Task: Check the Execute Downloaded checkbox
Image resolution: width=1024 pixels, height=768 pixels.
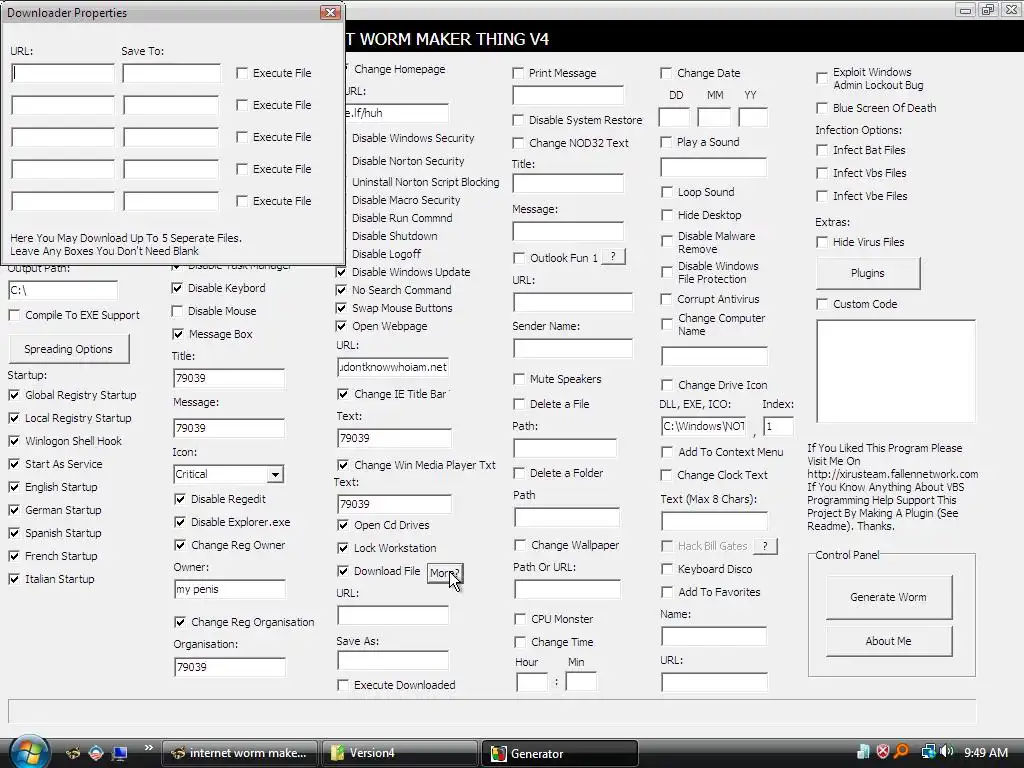Action: (343, 685)
